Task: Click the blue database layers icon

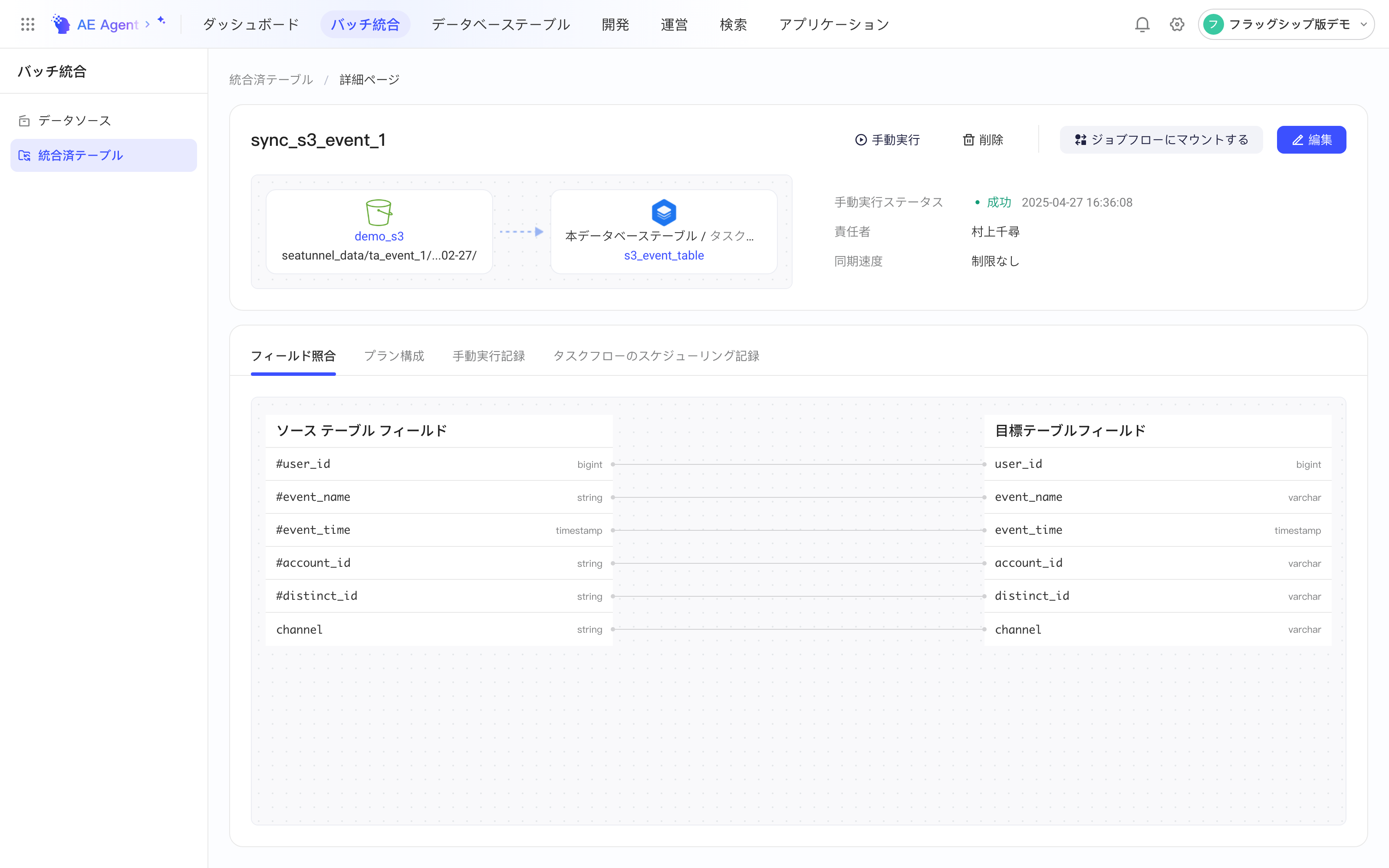Action: (x=664, y=212)
